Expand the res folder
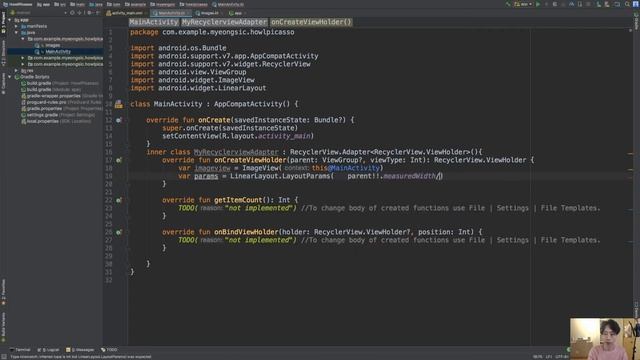The width and height of the screenshot is (640, 360). click(16, 71)
